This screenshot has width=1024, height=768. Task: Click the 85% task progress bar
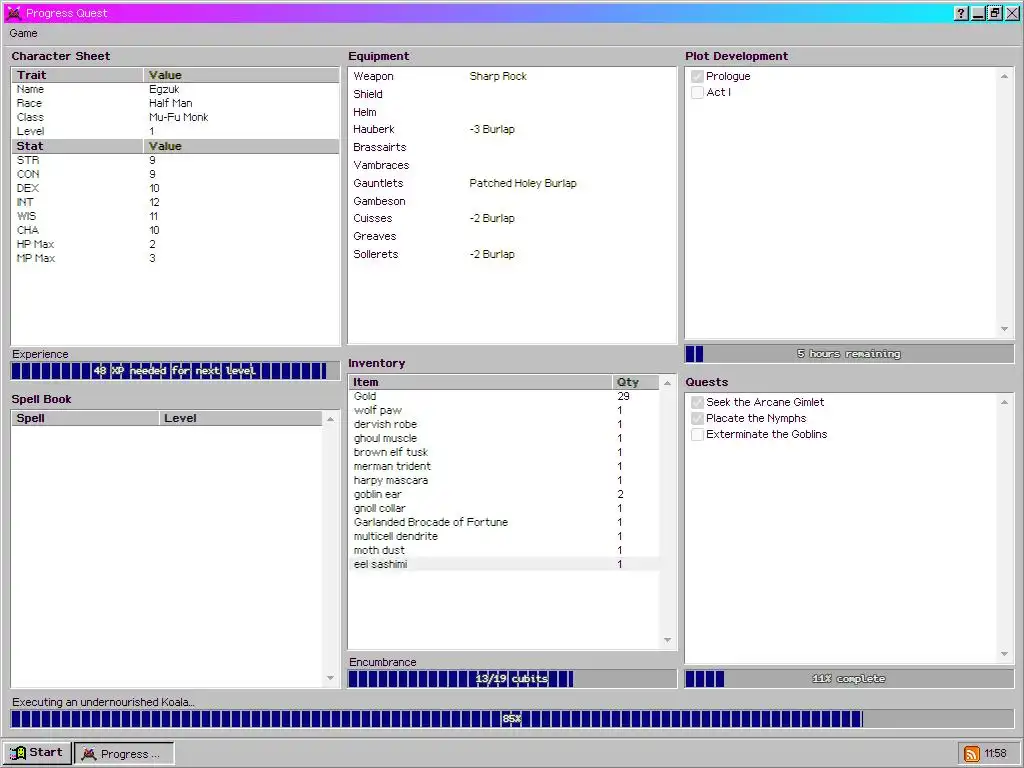tap(512, 719)
